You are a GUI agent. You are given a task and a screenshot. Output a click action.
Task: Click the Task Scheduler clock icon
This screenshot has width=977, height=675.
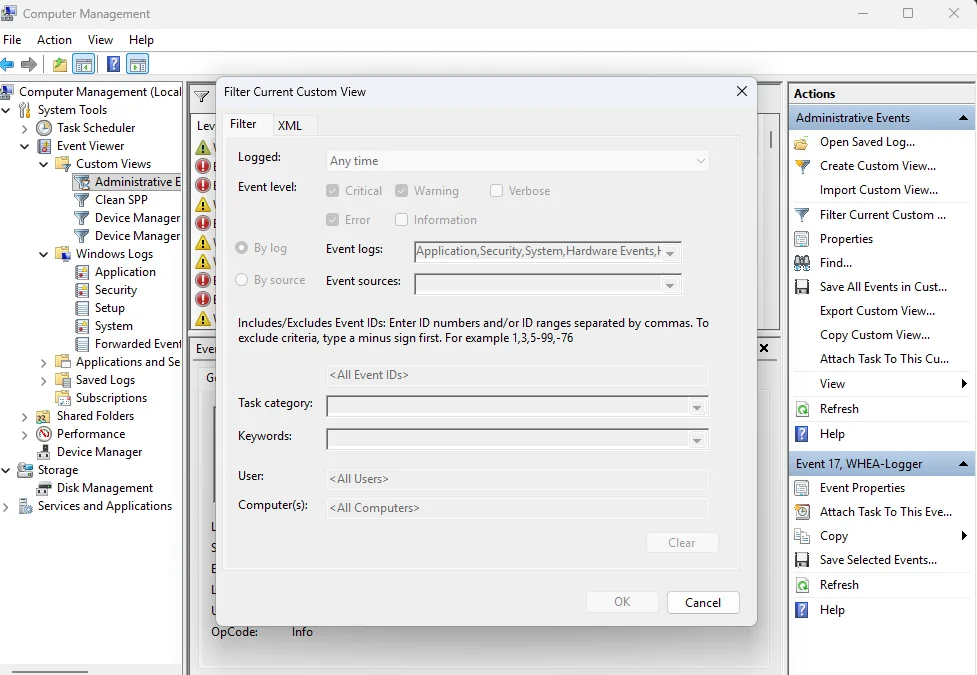pyautogui.click(x=44, y=128)
